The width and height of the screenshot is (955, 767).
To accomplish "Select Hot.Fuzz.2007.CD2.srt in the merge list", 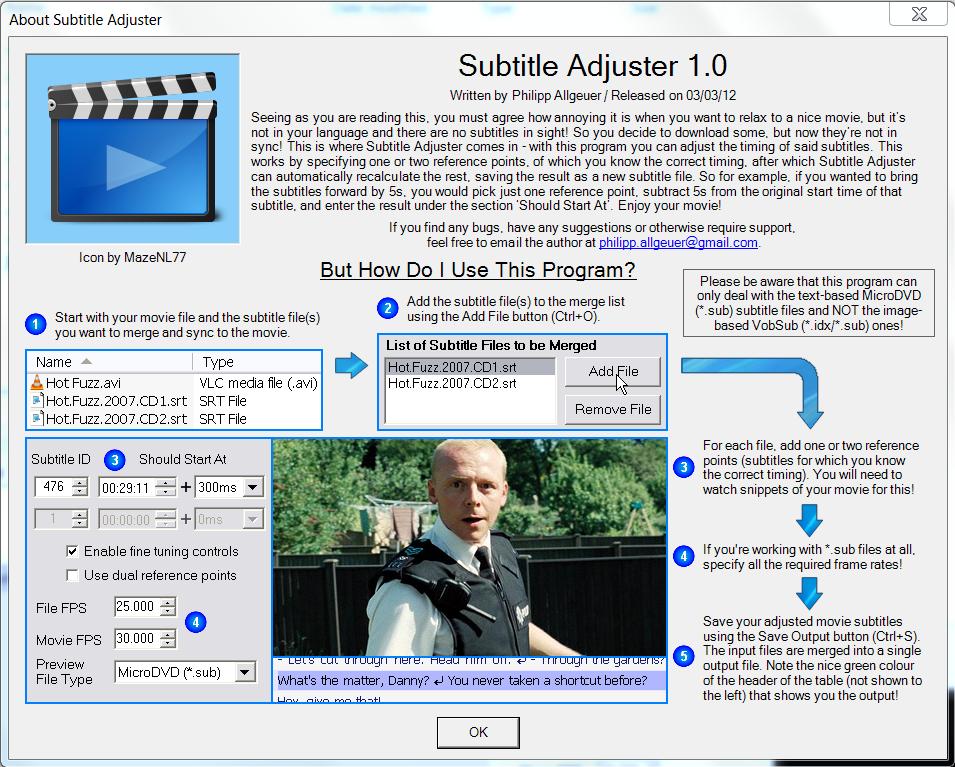I will tap(470, 383).
